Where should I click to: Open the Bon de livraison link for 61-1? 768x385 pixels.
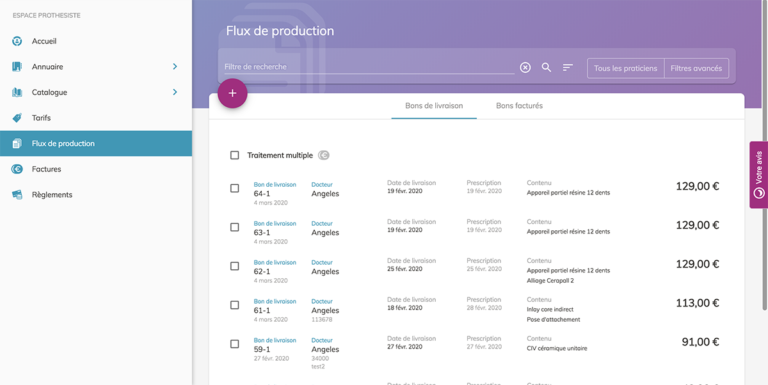275,301
